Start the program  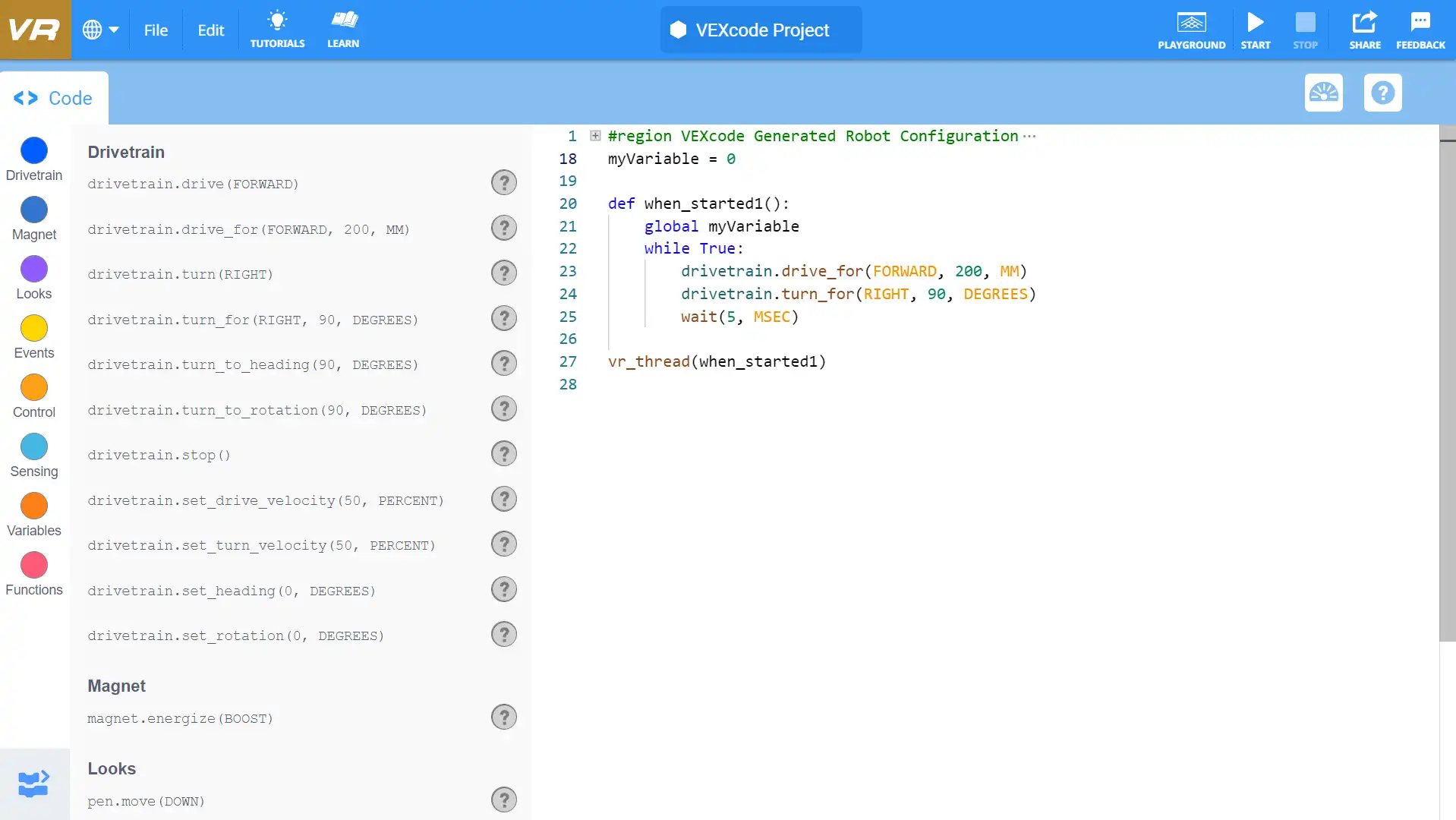[x=1255, y=30]
